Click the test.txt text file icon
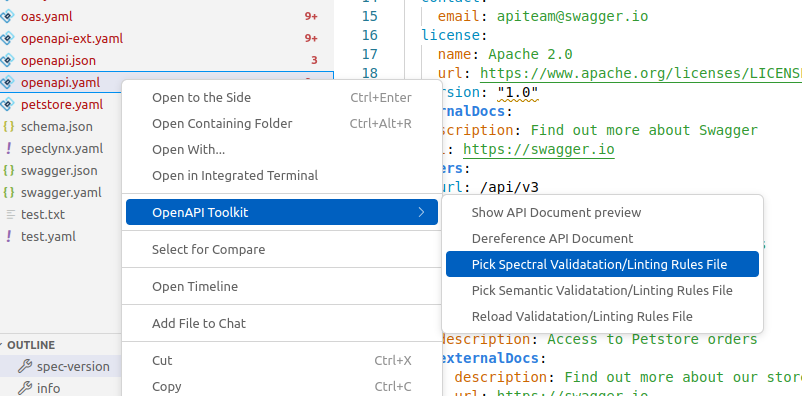Image resolution: width=802 pixels, height=396 pixels. [10, 215]
